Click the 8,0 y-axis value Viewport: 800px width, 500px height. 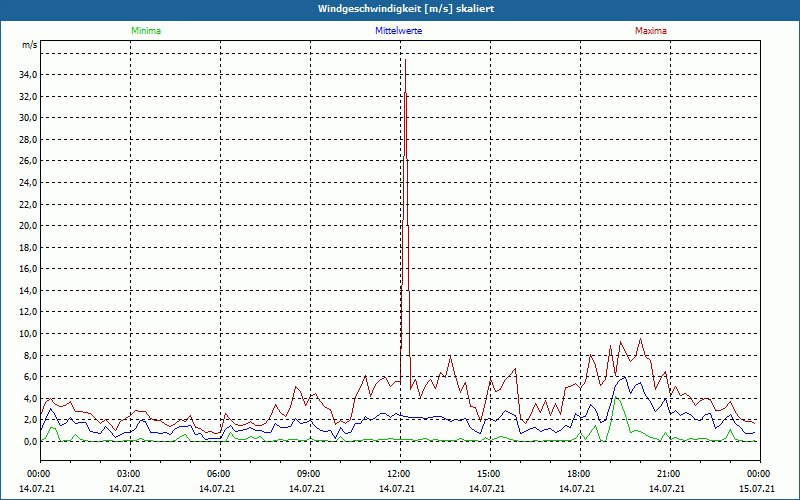[x=30, y=356]
